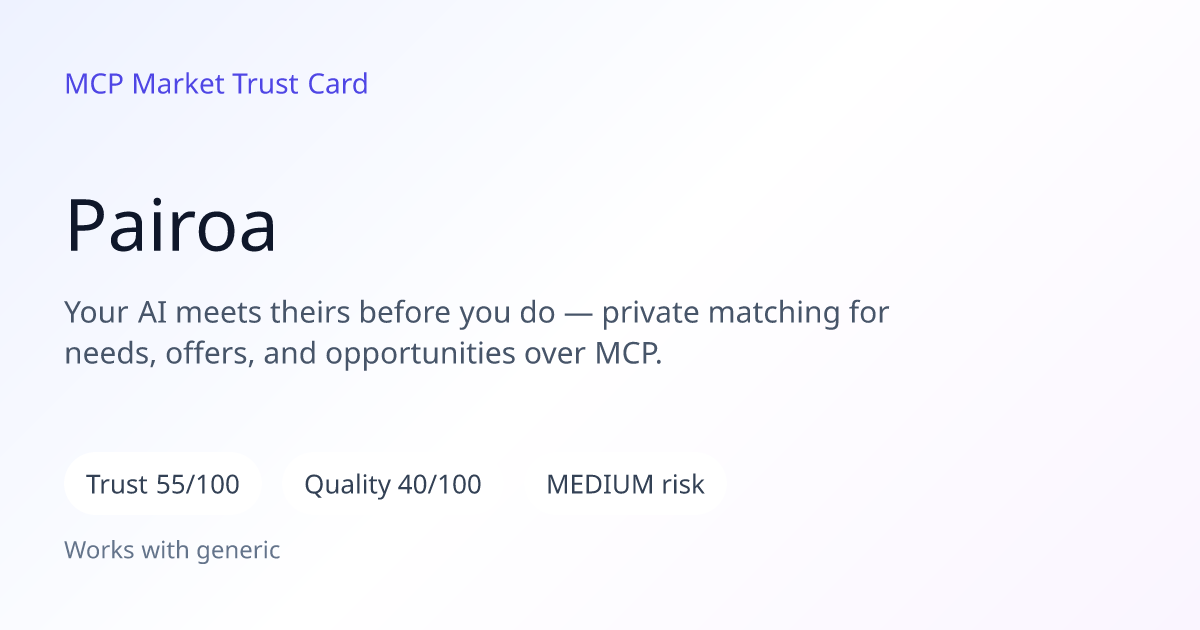This screenshot has width=1200, height=630.
Task: Select the Pairoa title text
Action: point(171,226)
